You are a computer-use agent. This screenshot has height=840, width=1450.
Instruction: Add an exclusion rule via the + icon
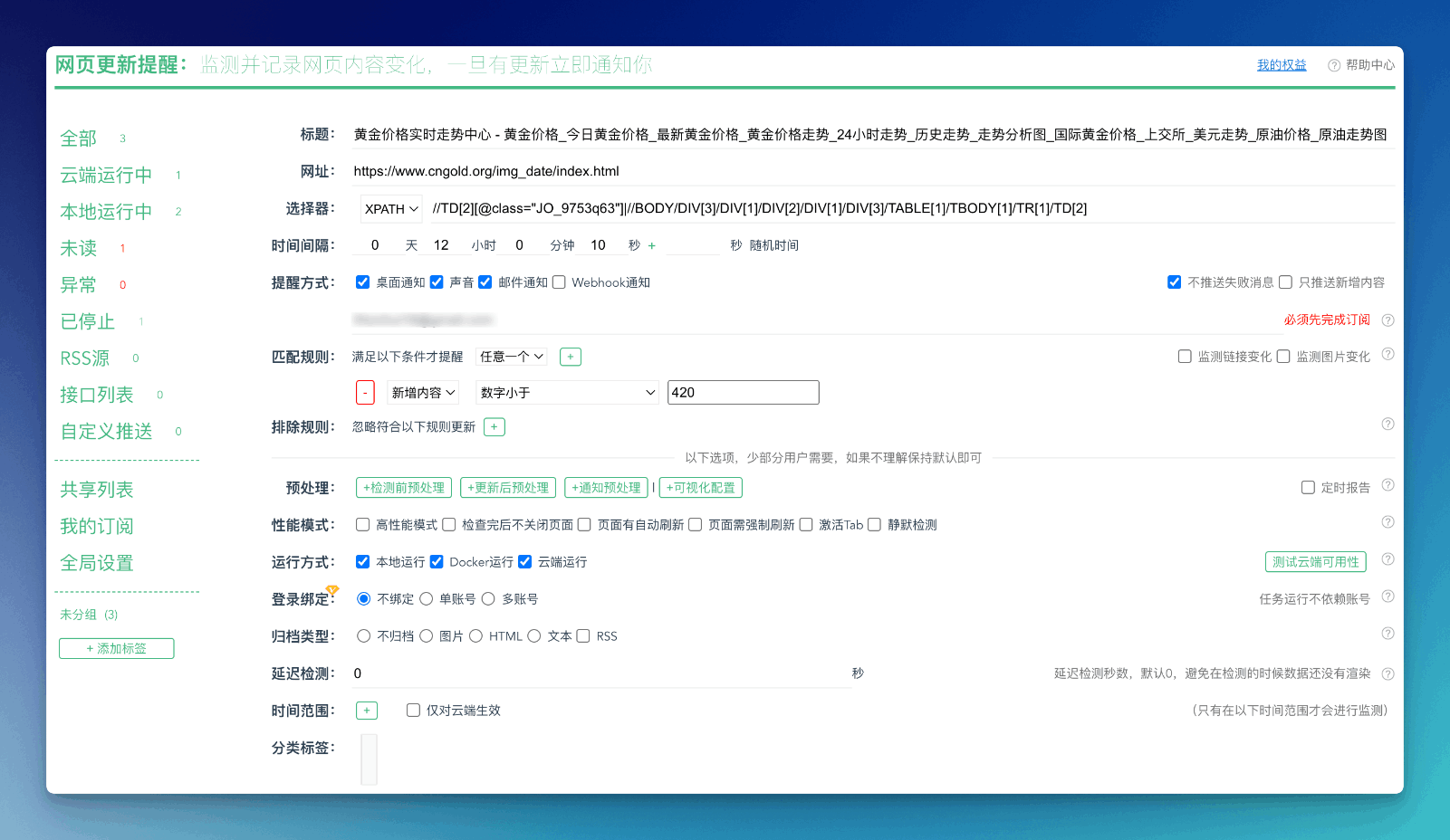495,425
